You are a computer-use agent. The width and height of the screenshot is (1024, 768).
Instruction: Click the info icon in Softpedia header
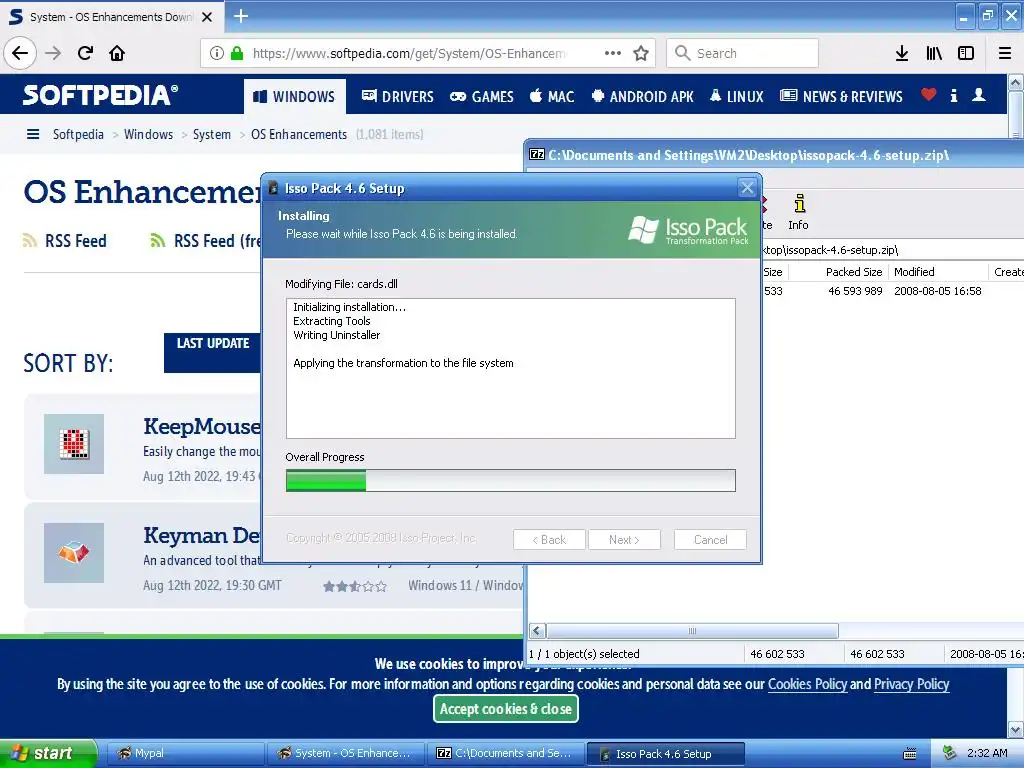pyautogui.click(x=954, y=95)
